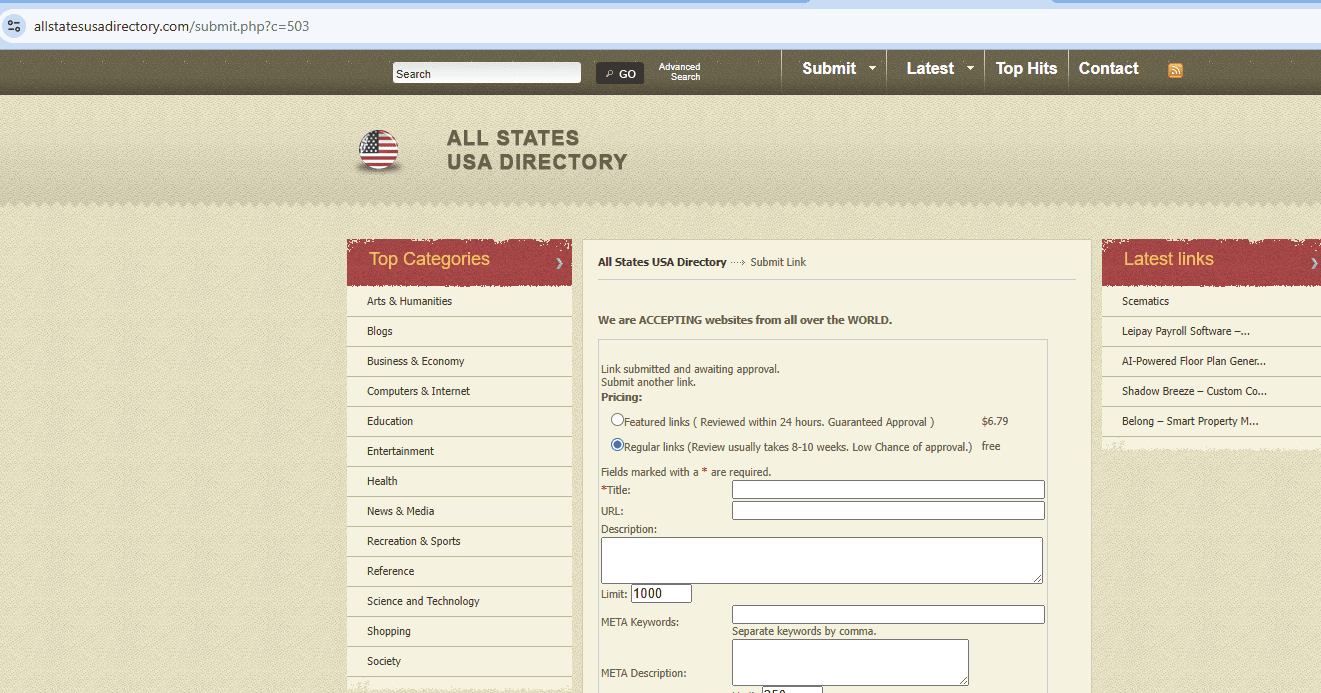
Task: Click the USA flag globe logo
Action: coord(379,151)
